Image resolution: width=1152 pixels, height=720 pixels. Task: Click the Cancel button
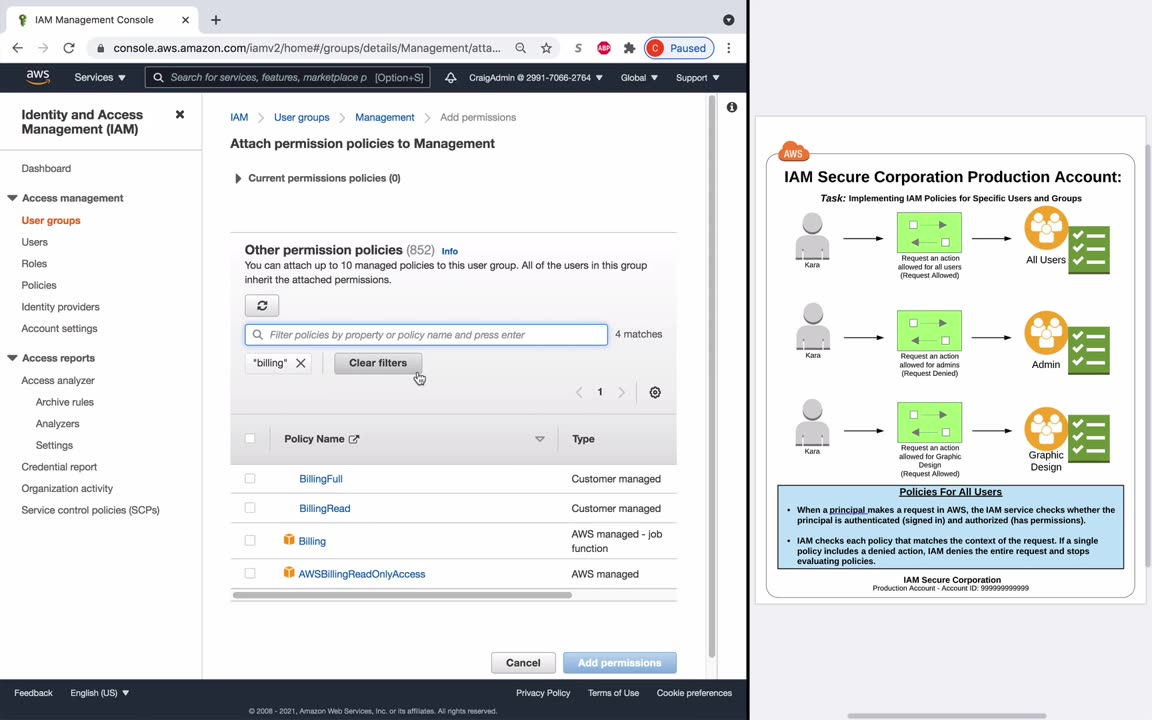523,663
